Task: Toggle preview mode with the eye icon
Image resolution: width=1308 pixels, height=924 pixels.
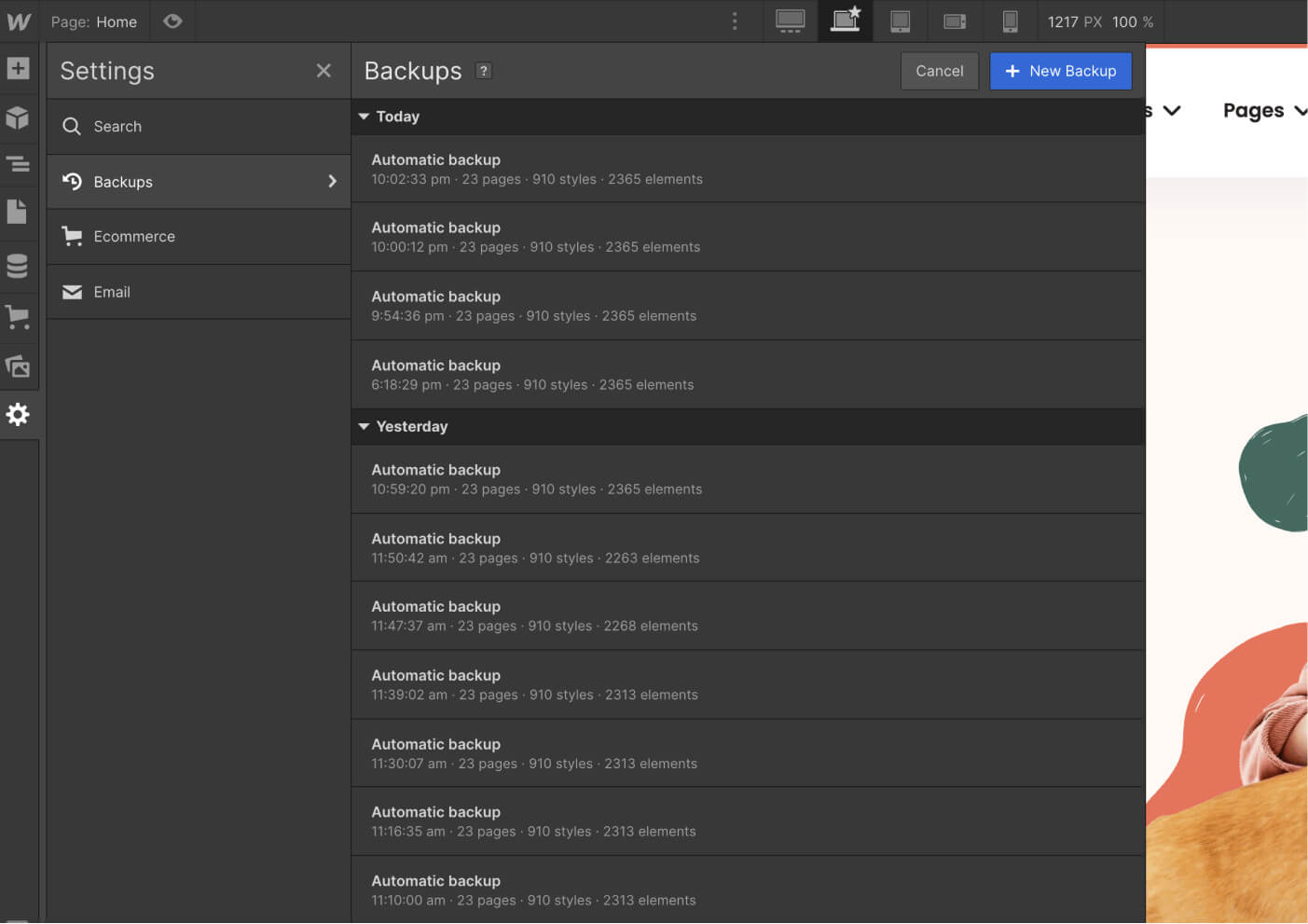Action: 172,21
